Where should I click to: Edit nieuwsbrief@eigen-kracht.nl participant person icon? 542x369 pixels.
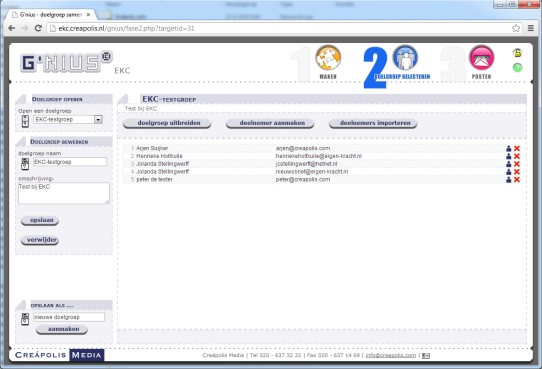508,172
